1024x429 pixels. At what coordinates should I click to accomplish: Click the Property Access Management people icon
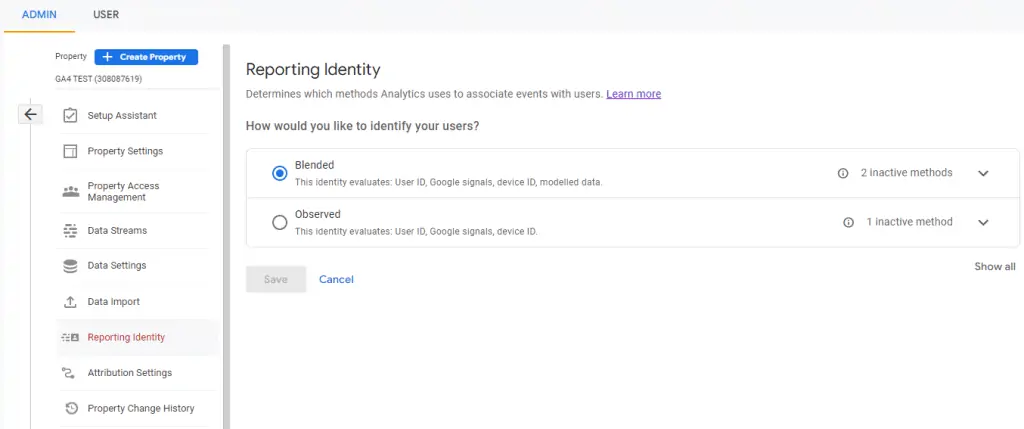coord(70,192)
